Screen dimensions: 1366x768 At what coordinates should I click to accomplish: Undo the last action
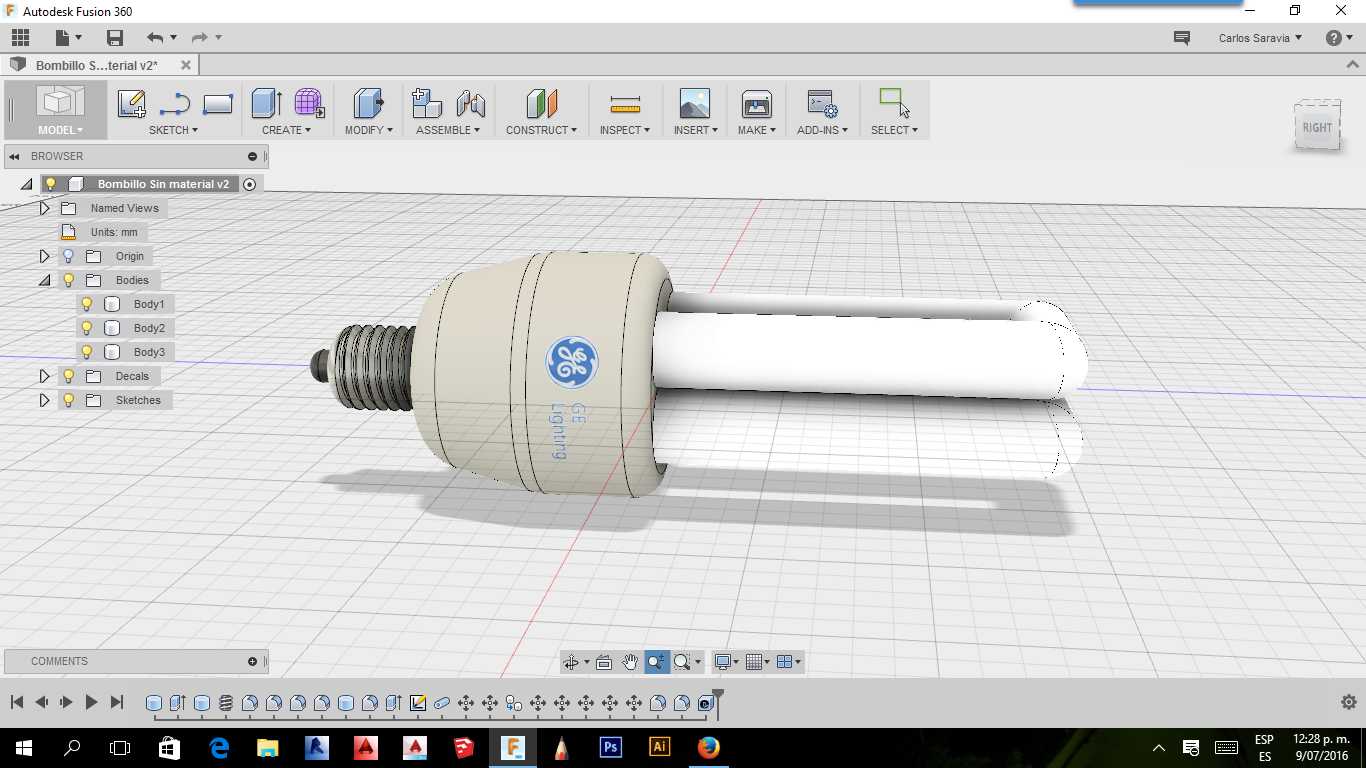pyautogui.click(x=155, y=38)
